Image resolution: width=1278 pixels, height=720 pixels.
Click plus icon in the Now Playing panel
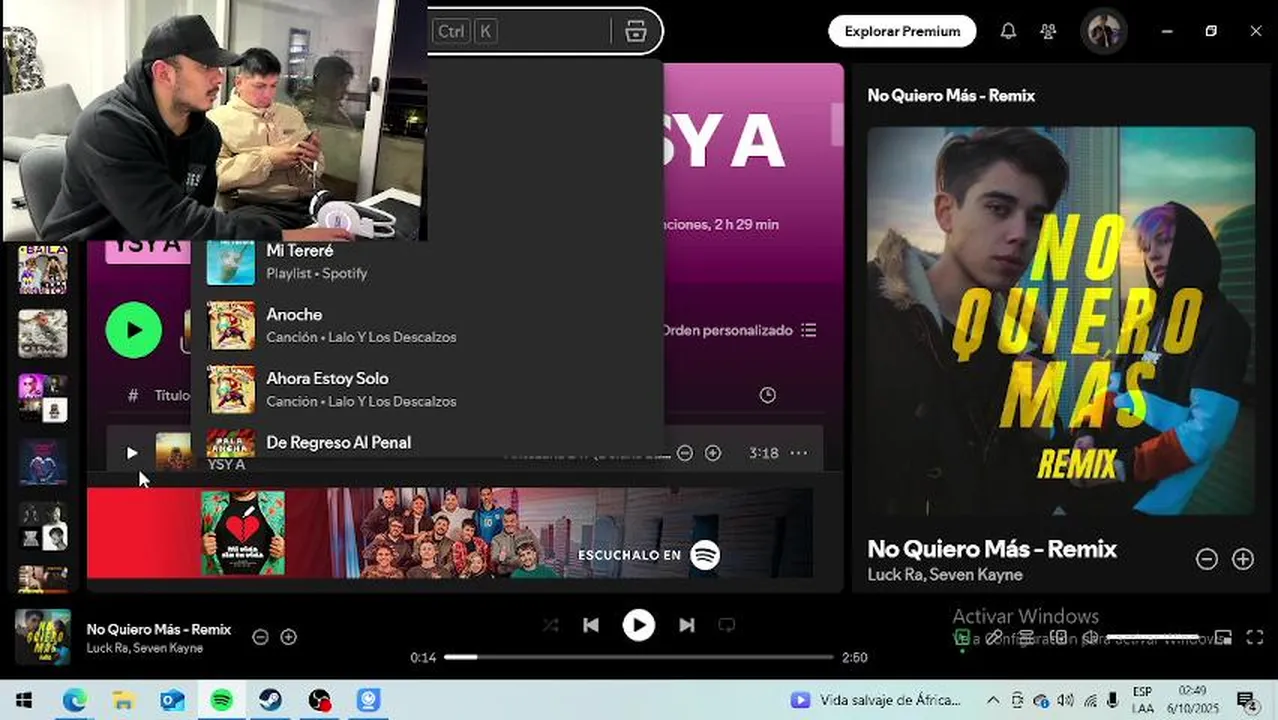tap(1242, 559)
